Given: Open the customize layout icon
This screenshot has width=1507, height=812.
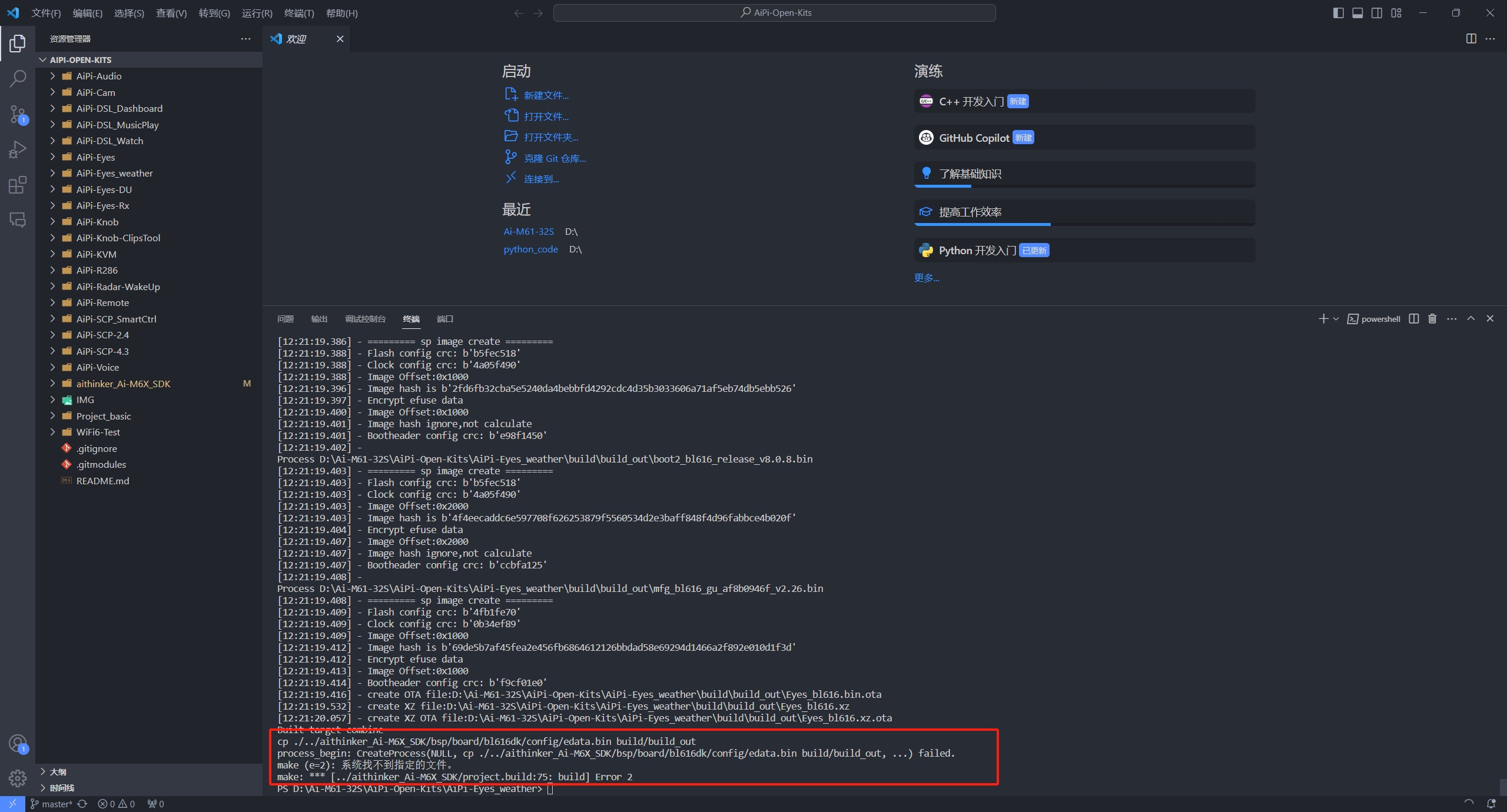Looking at the screenshot, I should point(1396,13).
